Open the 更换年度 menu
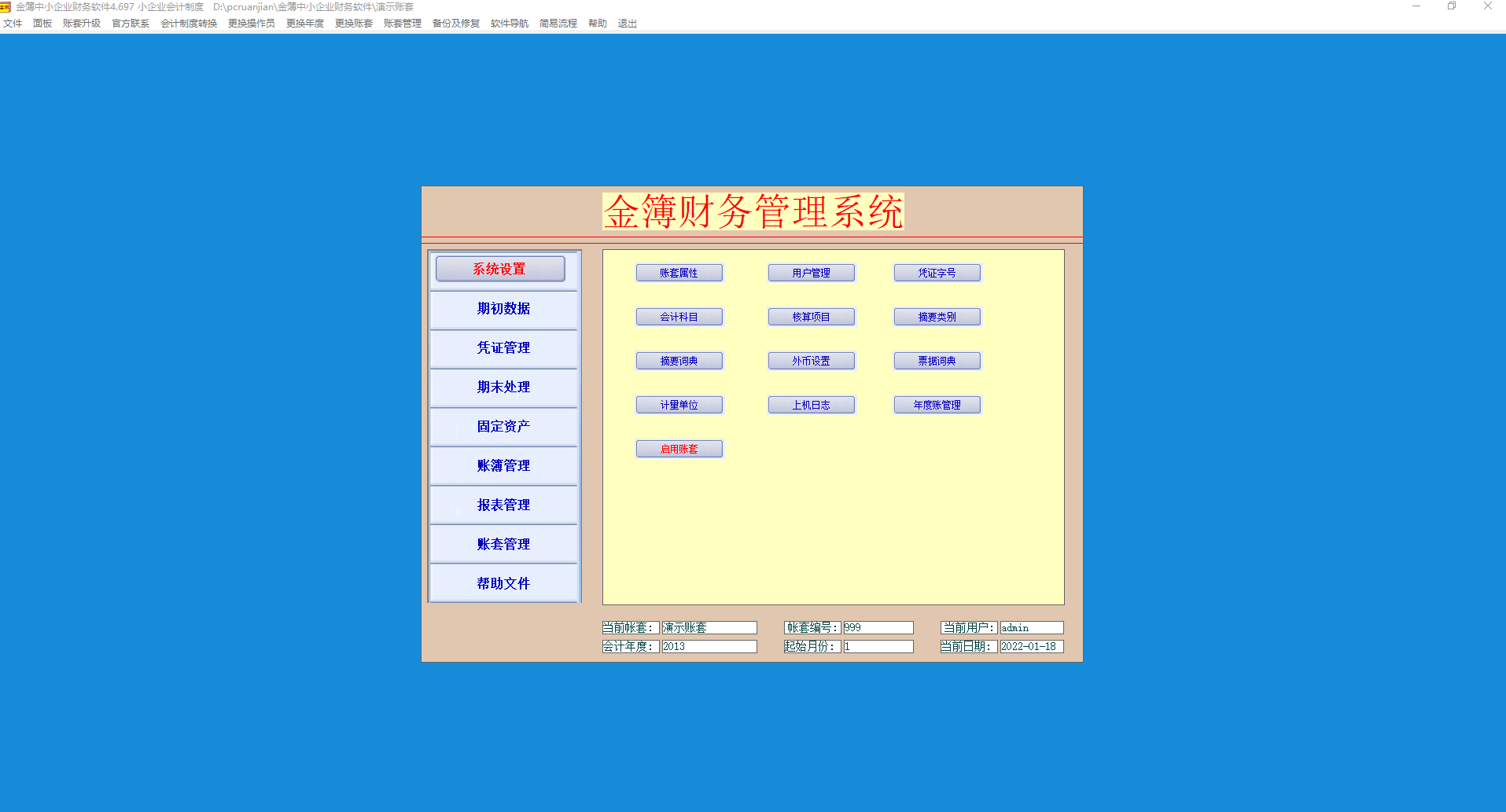The image size is (1506, 812). point(305,24)
